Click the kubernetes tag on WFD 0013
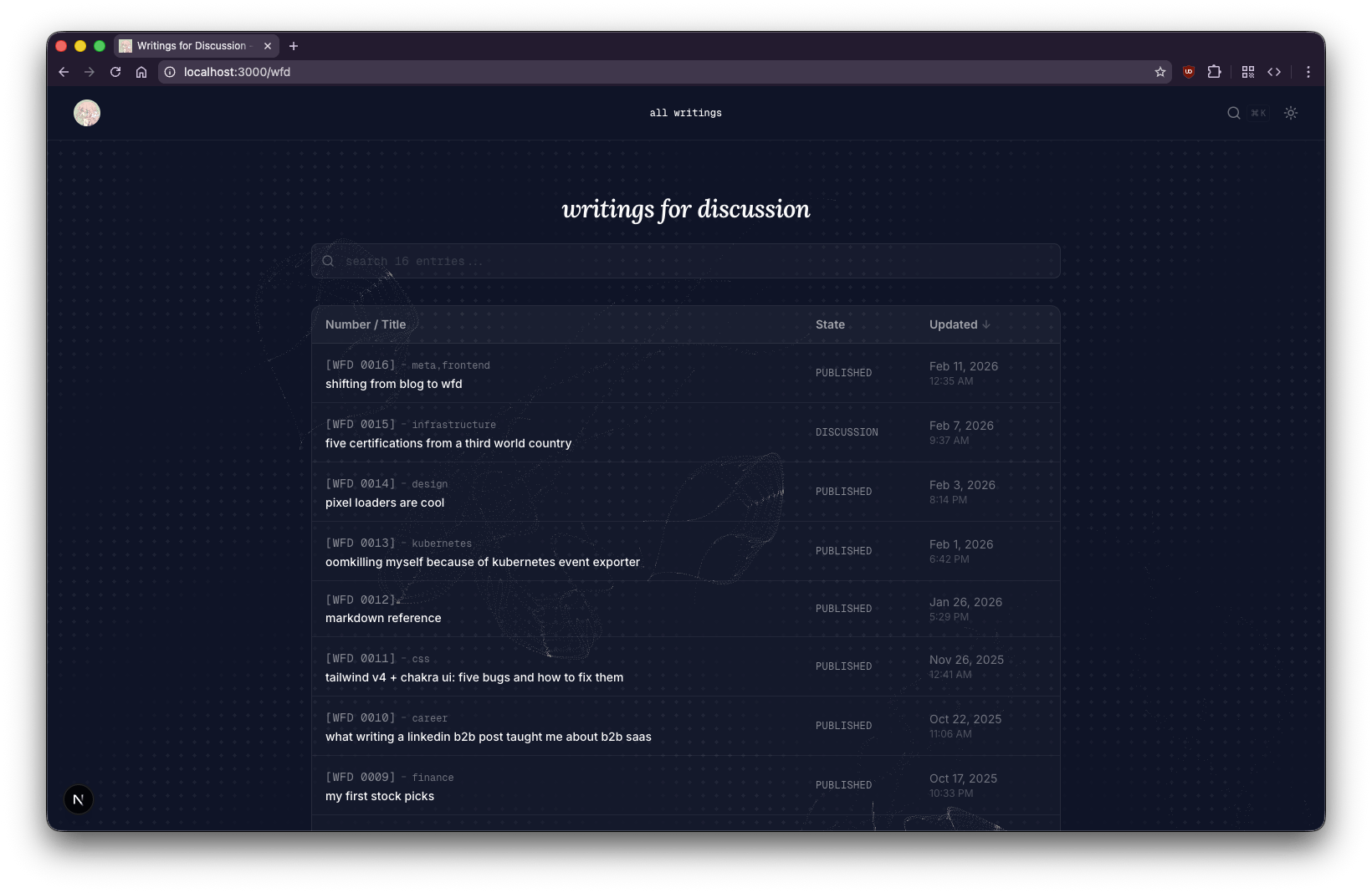 coord(442,543)
